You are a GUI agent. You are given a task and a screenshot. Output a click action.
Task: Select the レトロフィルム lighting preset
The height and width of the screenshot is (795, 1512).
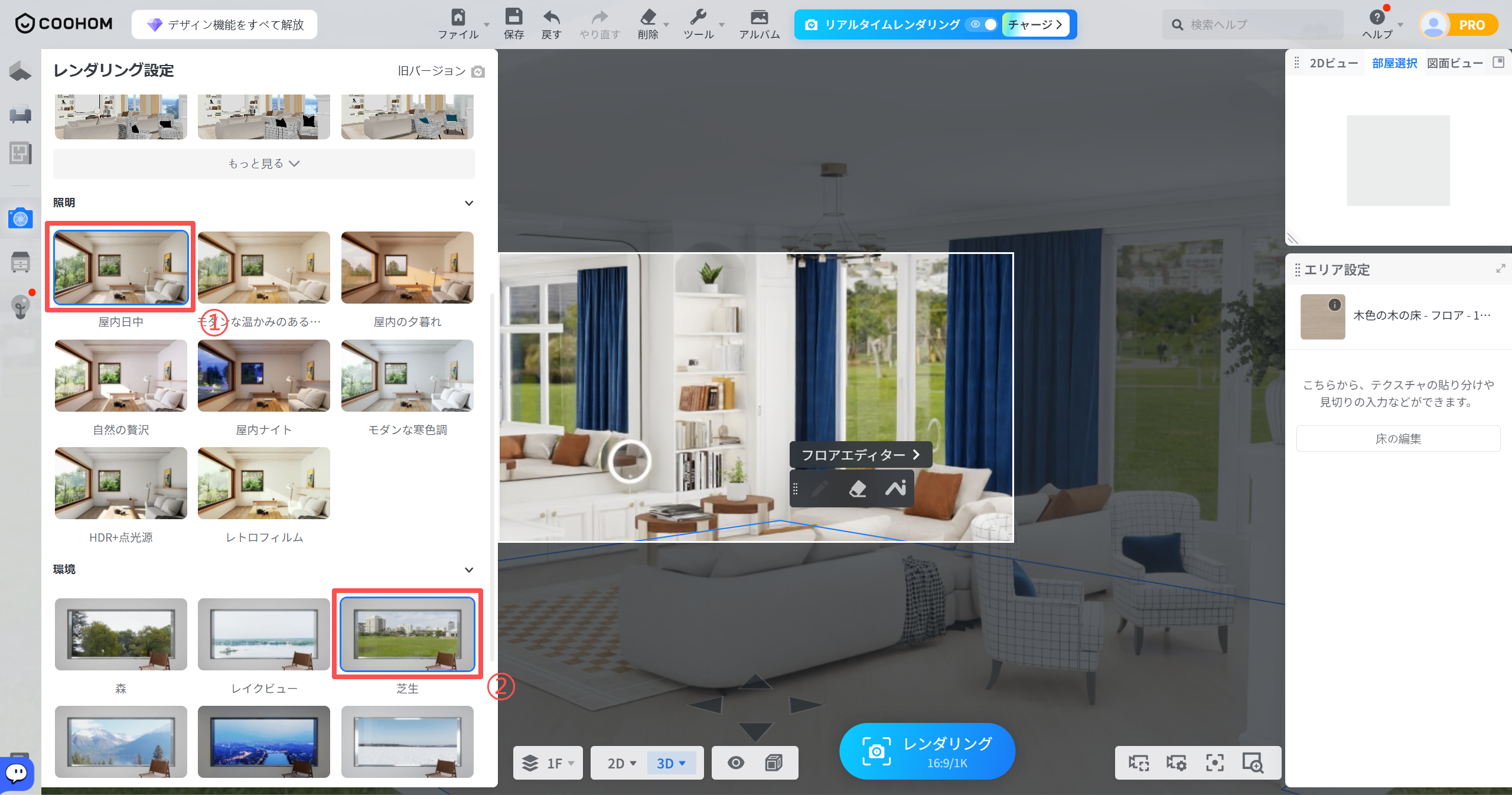pyautogui.click(x=264, y=483)
